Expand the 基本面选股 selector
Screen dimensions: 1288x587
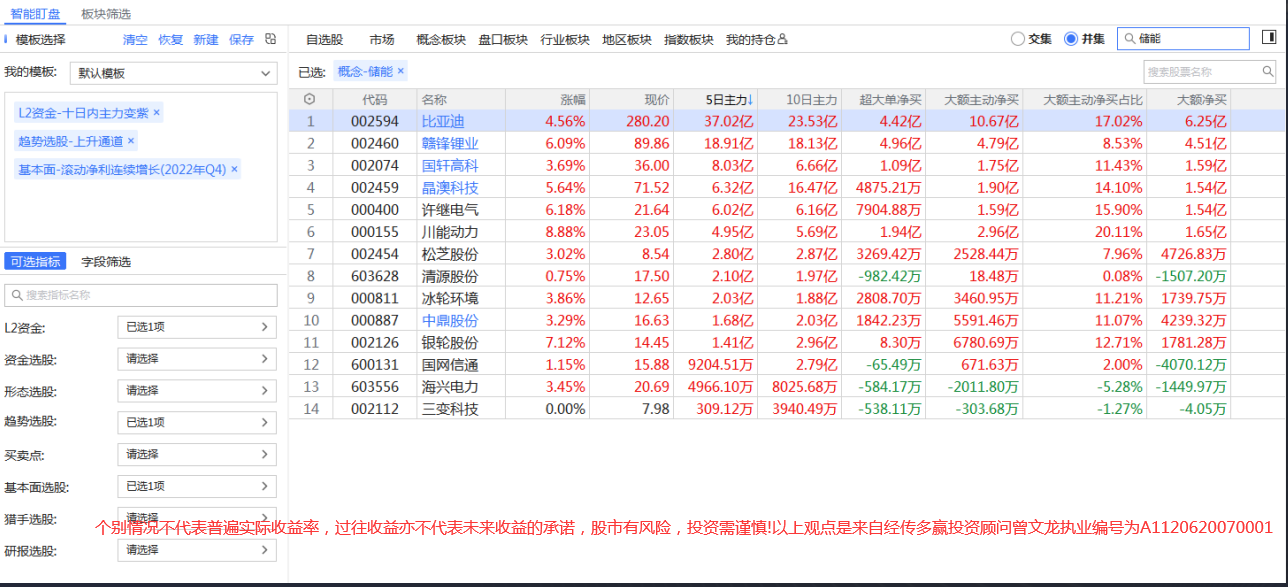[x=197, y=486]
